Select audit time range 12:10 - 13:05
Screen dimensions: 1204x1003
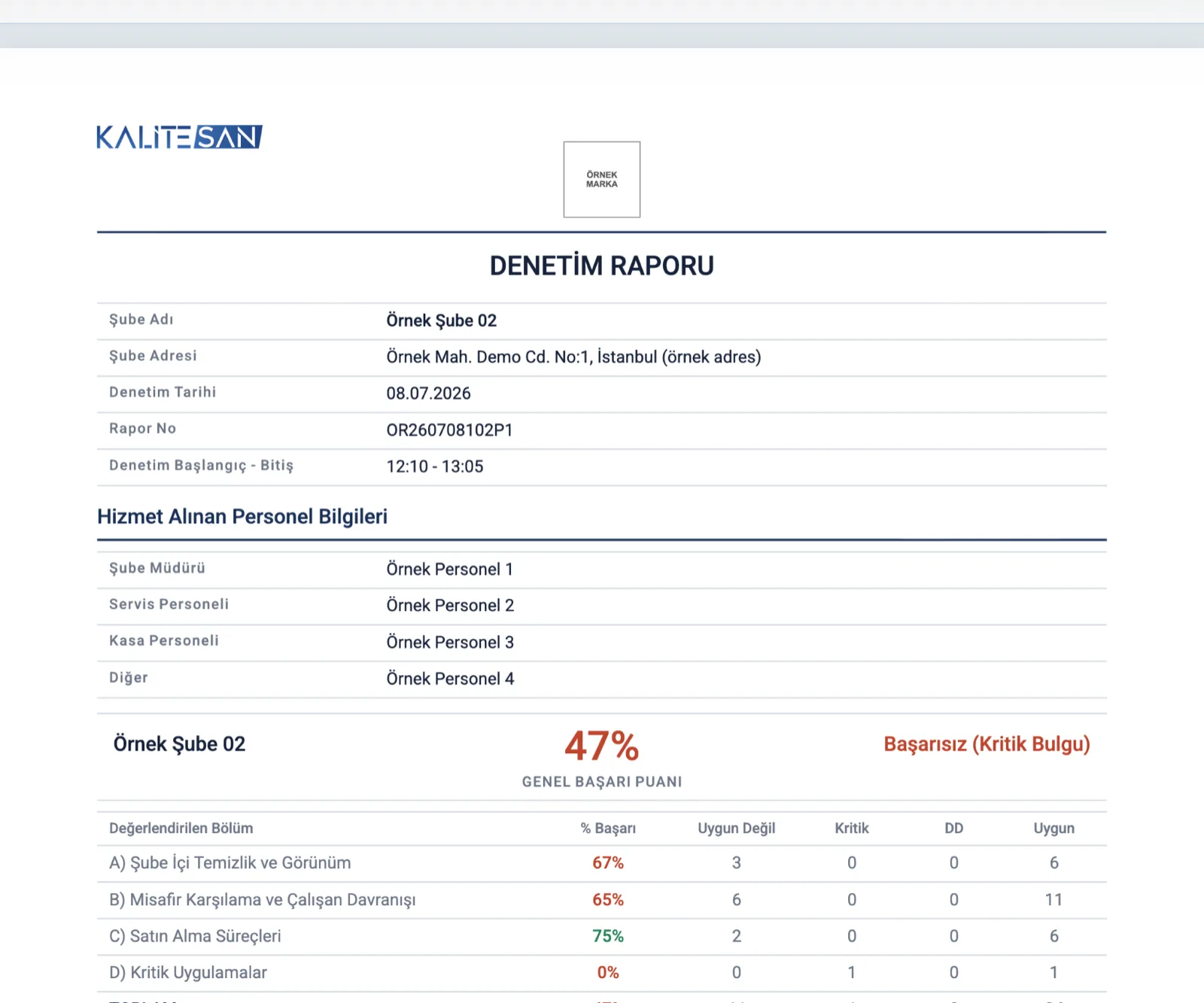[435, 467]
